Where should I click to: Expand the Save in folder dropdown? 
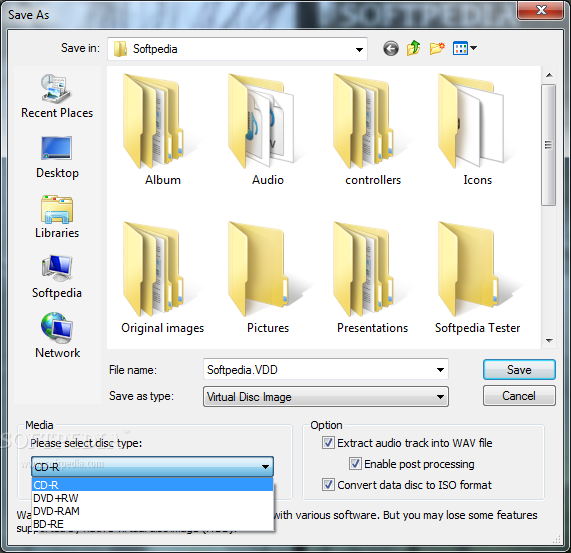[359, 49]
